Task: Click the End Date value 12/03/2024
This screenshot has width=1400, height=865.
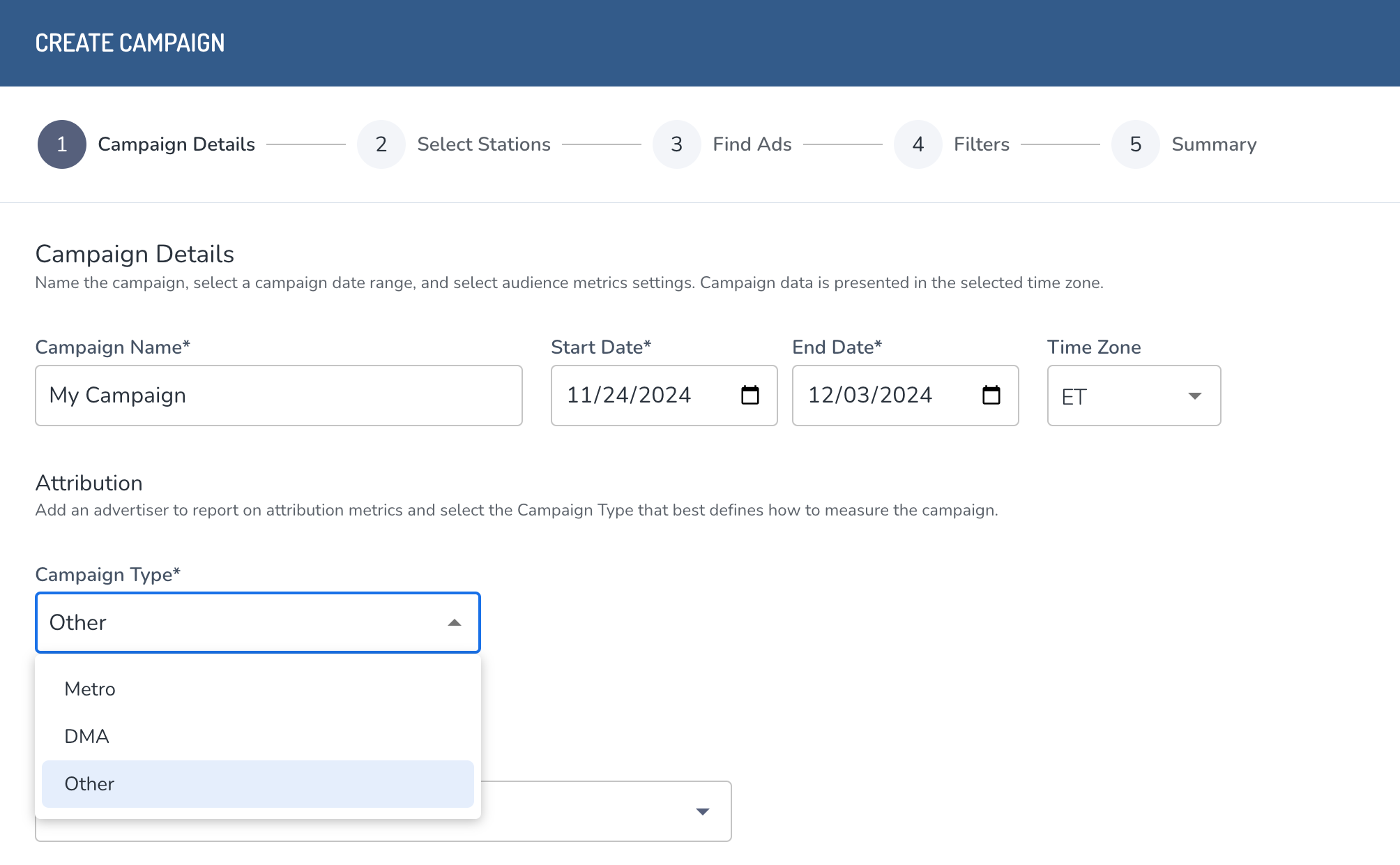Action: 869,396
